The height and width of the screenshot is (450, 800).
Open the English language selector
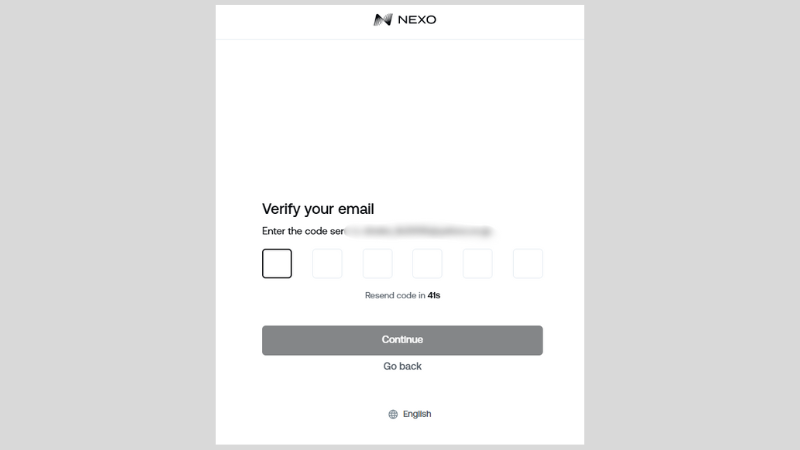click(410, 414)
